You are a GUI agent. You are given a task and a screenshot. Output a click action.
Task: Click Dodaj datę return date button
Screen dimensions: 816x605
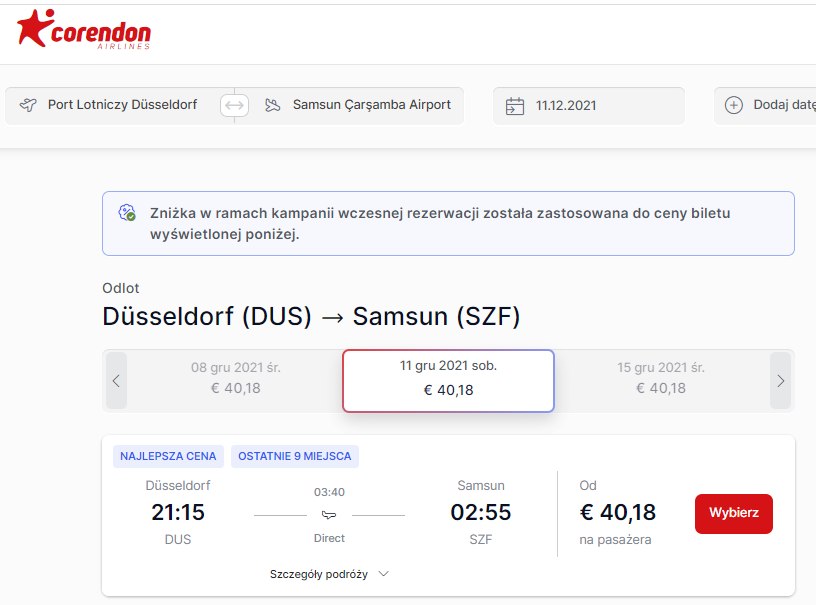pyautogui.click(x=766, y=106)
